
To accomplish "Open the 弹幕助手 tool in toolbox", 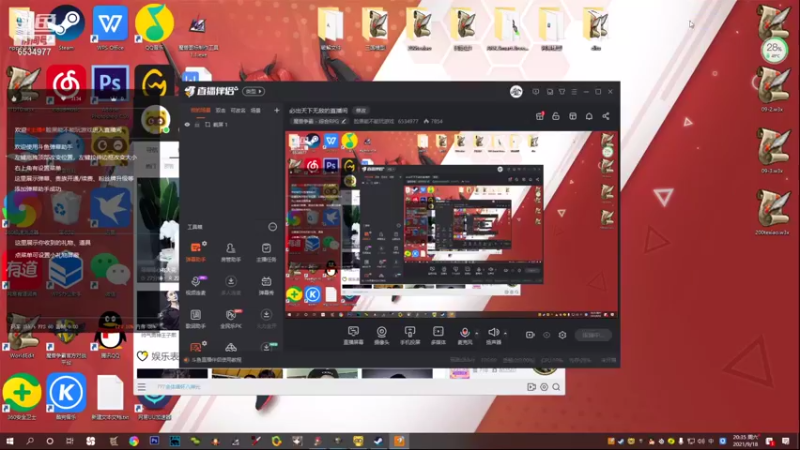I will point(195,252).
